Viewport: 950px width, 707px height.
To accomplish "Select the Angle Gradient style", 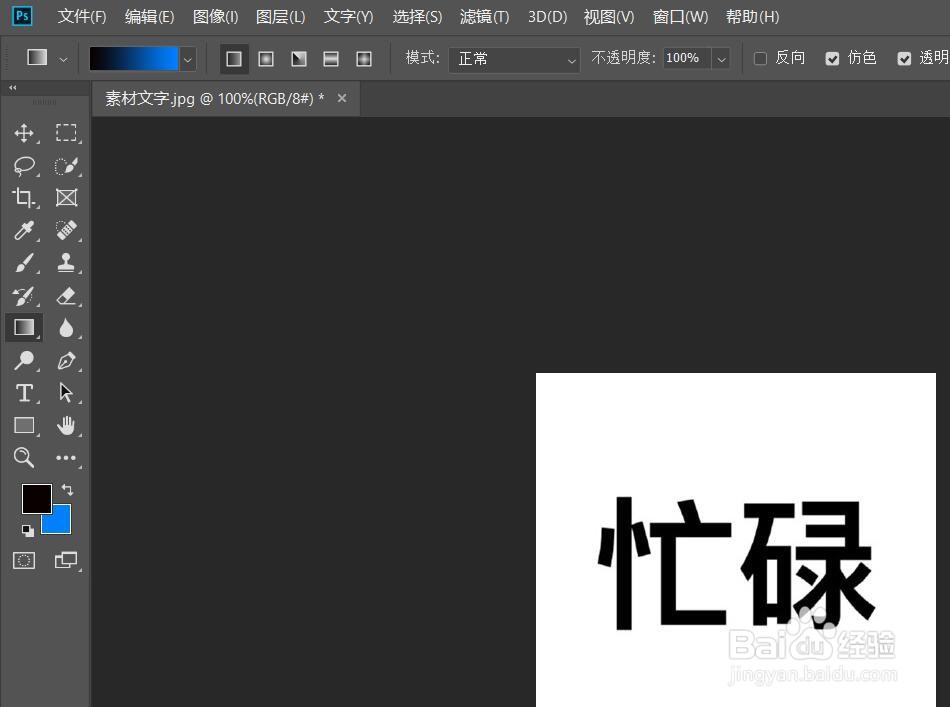I will [298, 58].
